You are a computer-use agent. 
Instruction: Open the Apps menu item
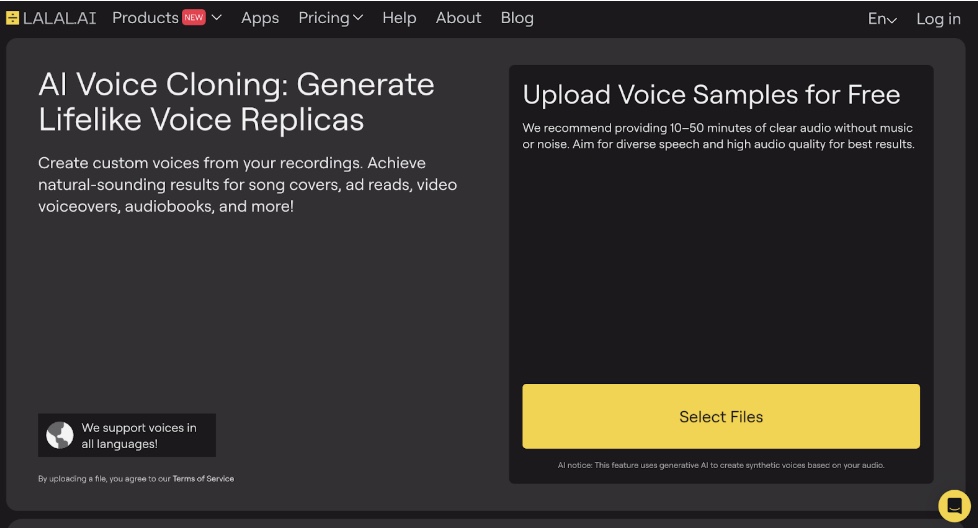click(260, 18)
